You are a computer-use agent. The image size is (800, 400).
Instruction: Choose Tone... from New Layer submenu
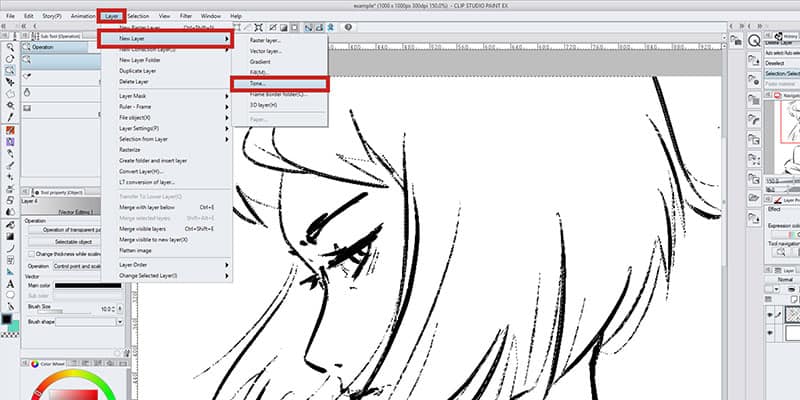[280, 84]
